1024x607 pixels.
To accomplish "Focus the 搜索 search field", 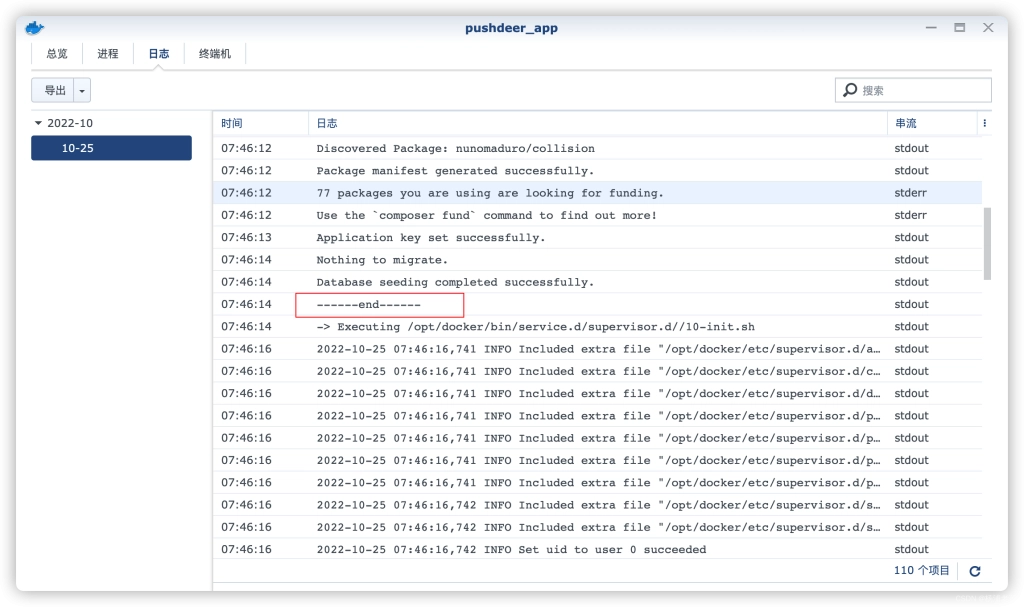I will (922, 90).
